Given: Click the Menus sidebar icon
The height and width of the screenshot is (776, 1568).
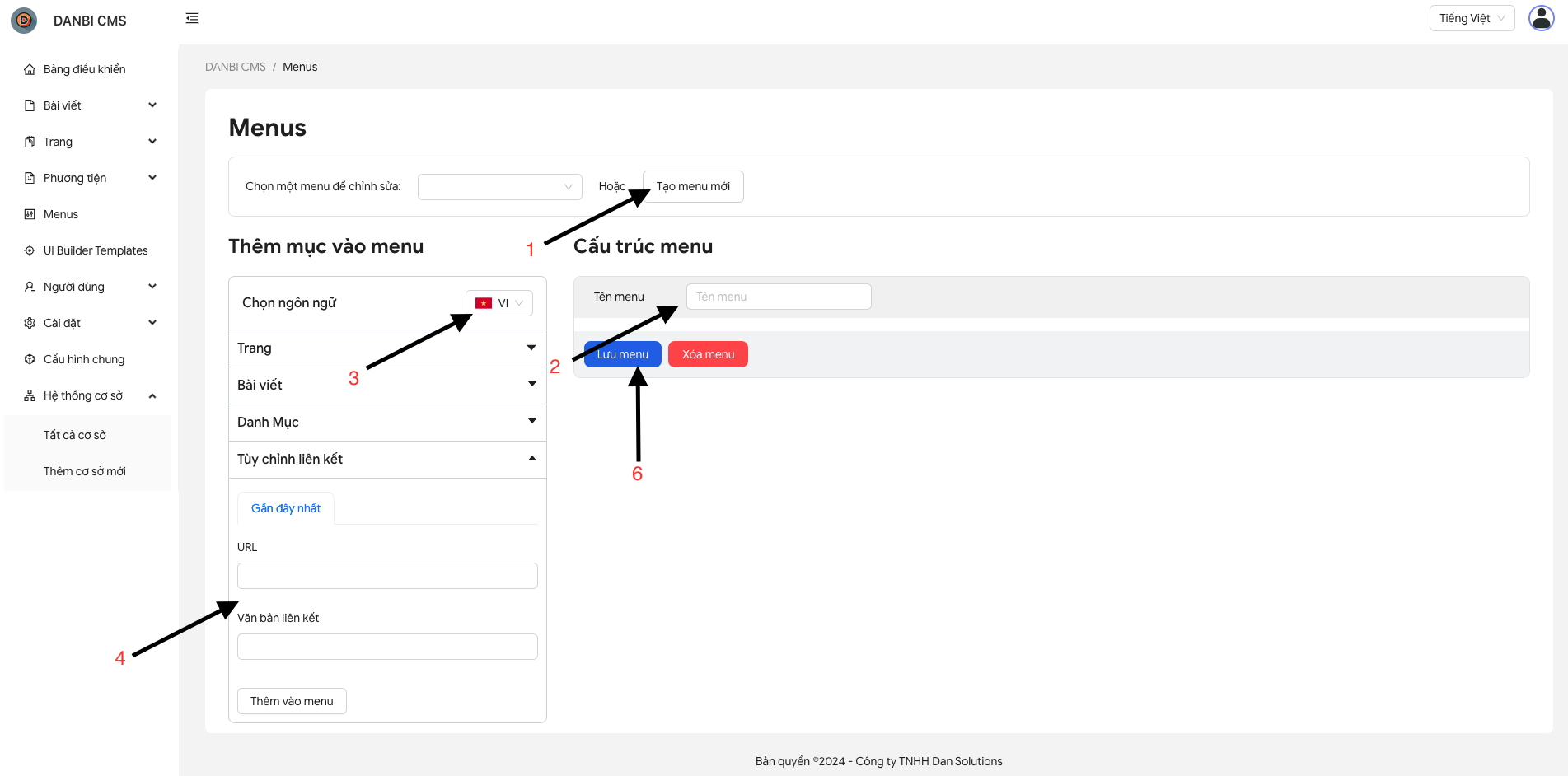Looking at the screenshot, I should [30, 214].
